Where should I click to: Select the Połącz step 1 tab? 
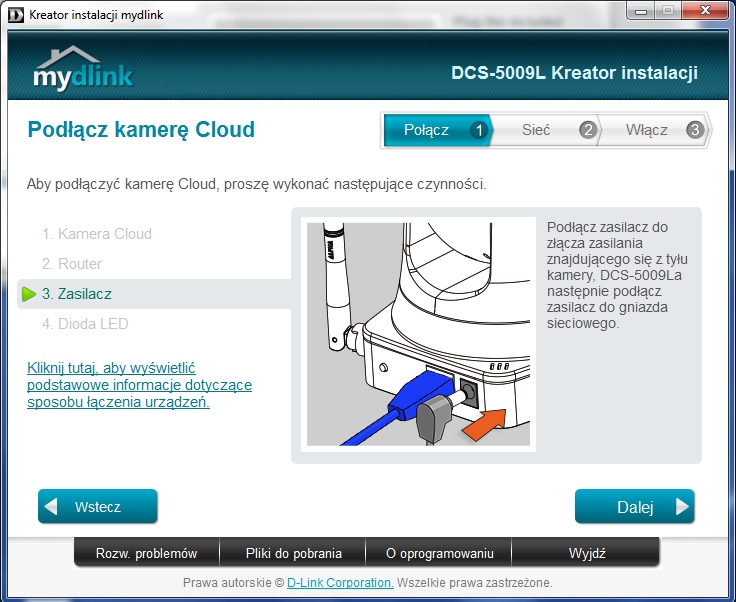[x=437, y=130]
